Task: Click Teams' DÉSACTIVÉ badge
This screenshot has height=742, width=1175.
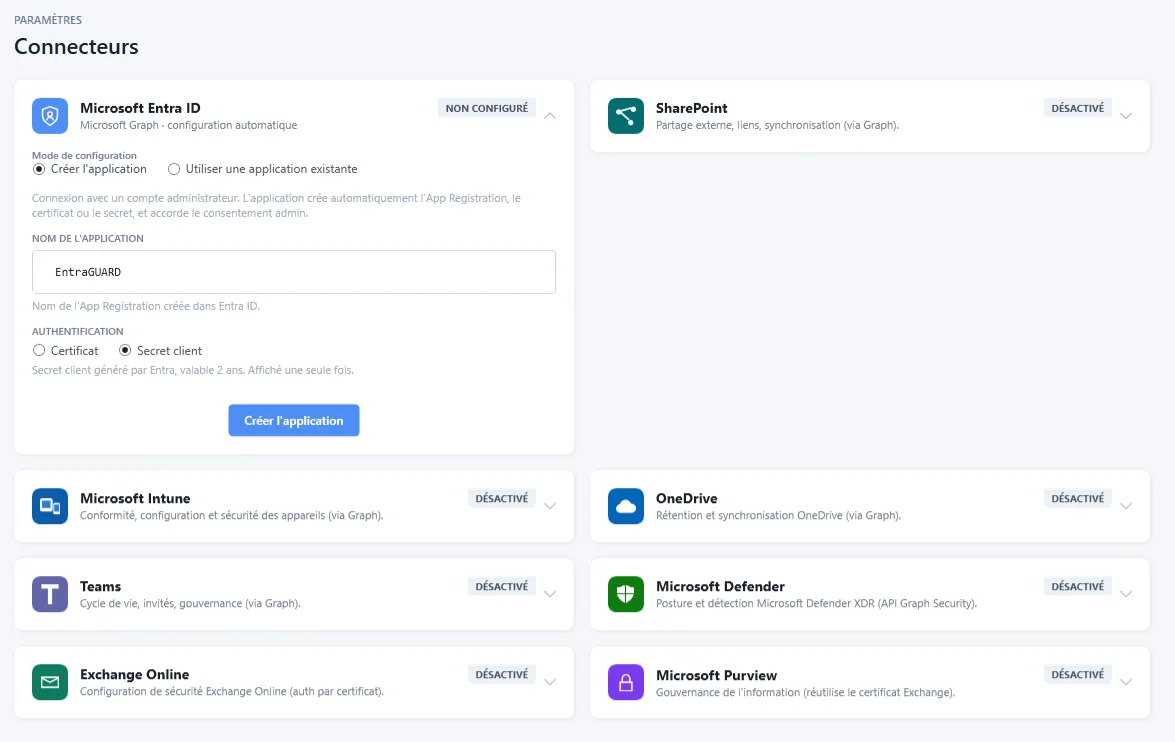Action: click(x=502, y=586)
